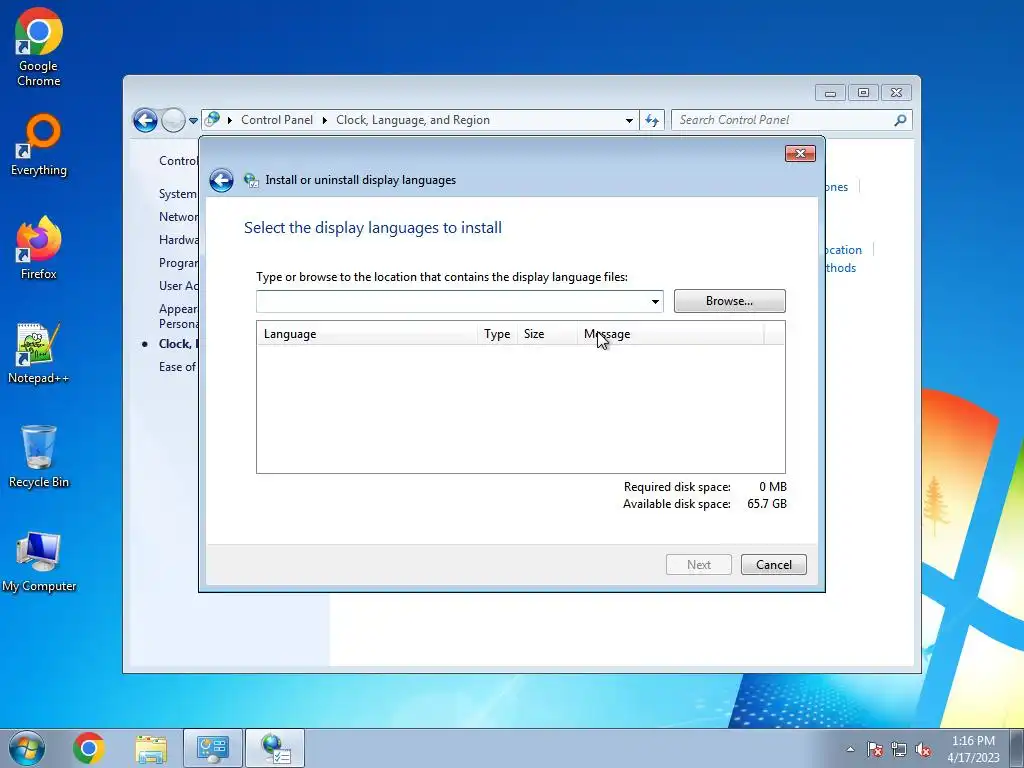Click the Browse... button

pos(729,301)
